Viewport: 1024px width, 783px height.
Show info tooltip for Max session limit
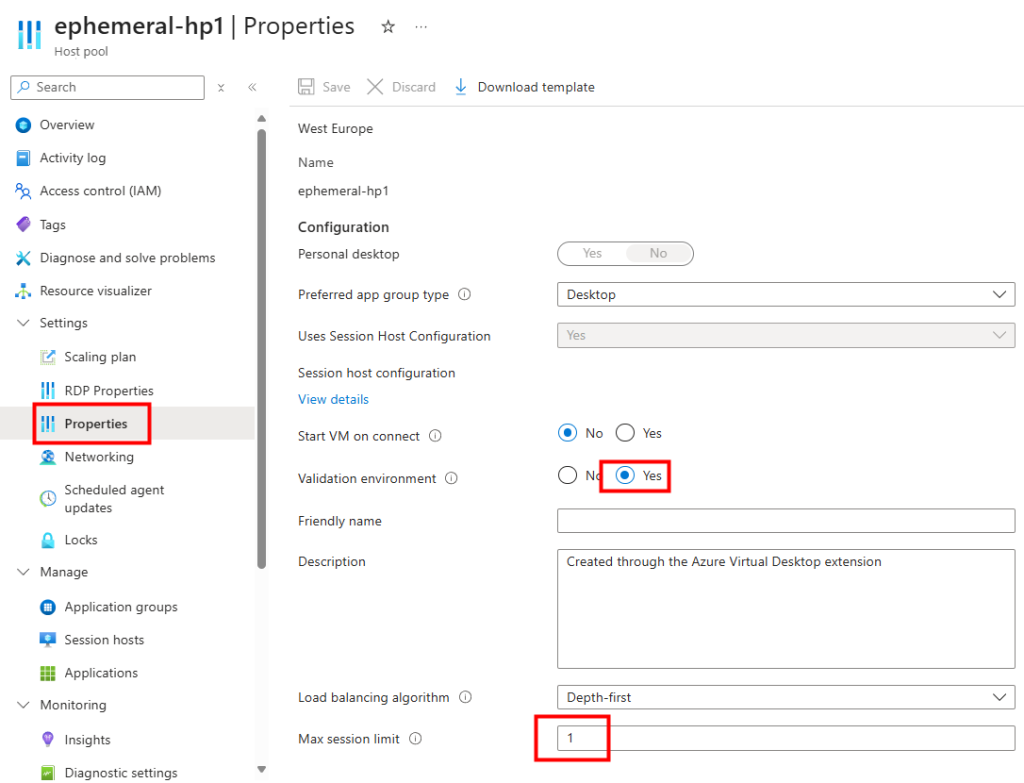415,739
